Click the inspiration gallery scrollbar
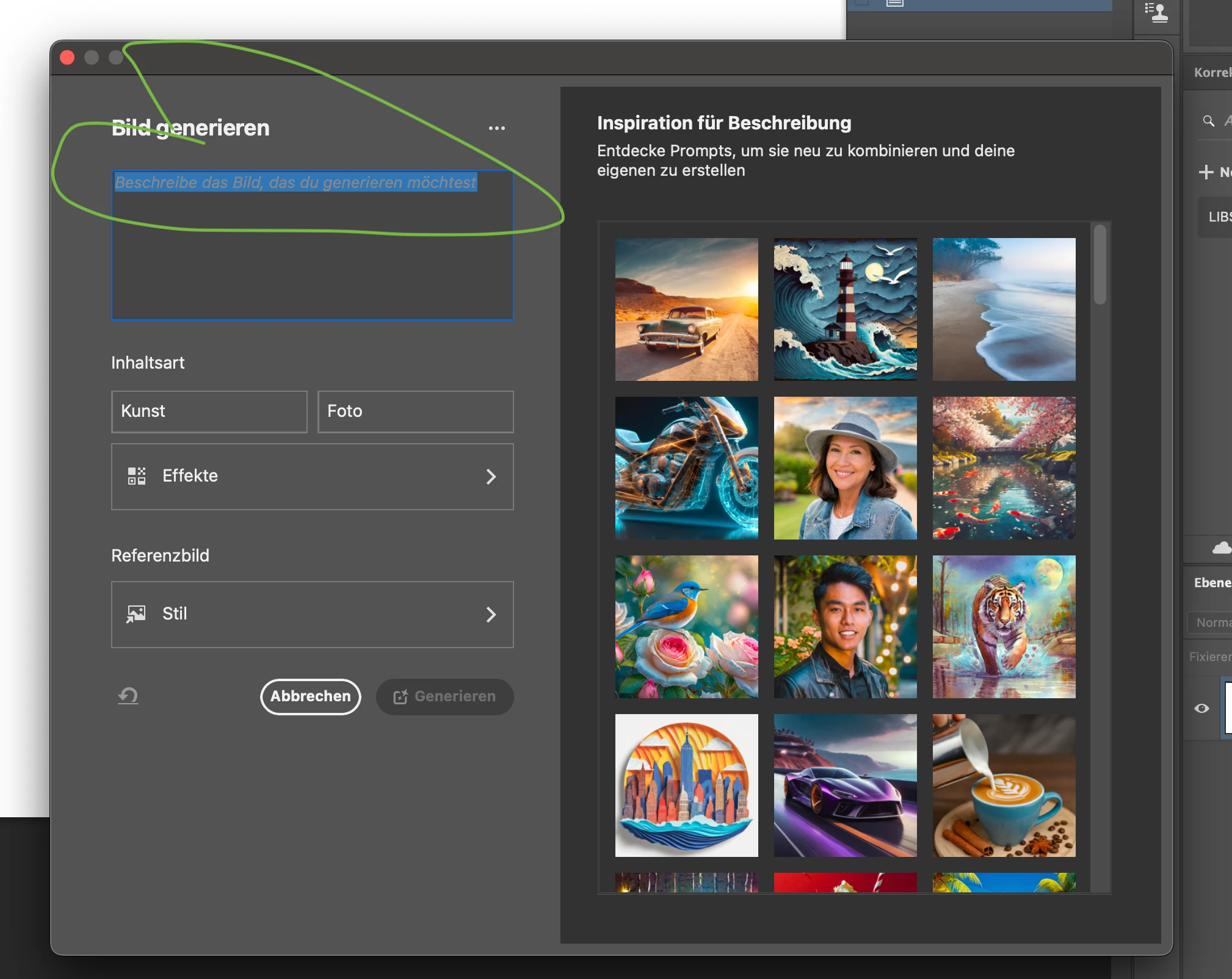Image resolution: width=1232 pixels, height=979 pixels. [x=1100, y=265]
